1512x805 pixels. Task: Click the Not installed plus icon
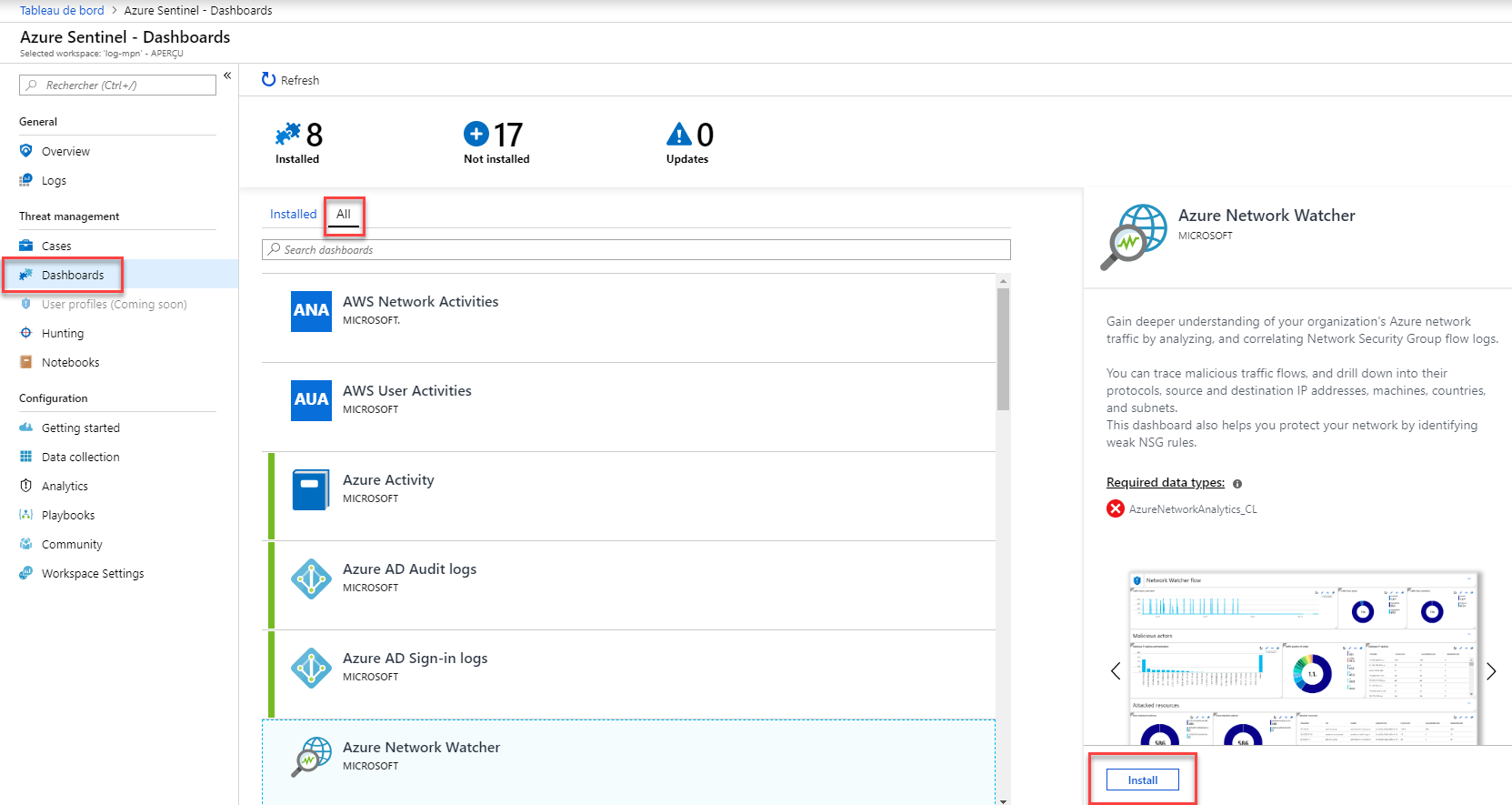[476, 134]
